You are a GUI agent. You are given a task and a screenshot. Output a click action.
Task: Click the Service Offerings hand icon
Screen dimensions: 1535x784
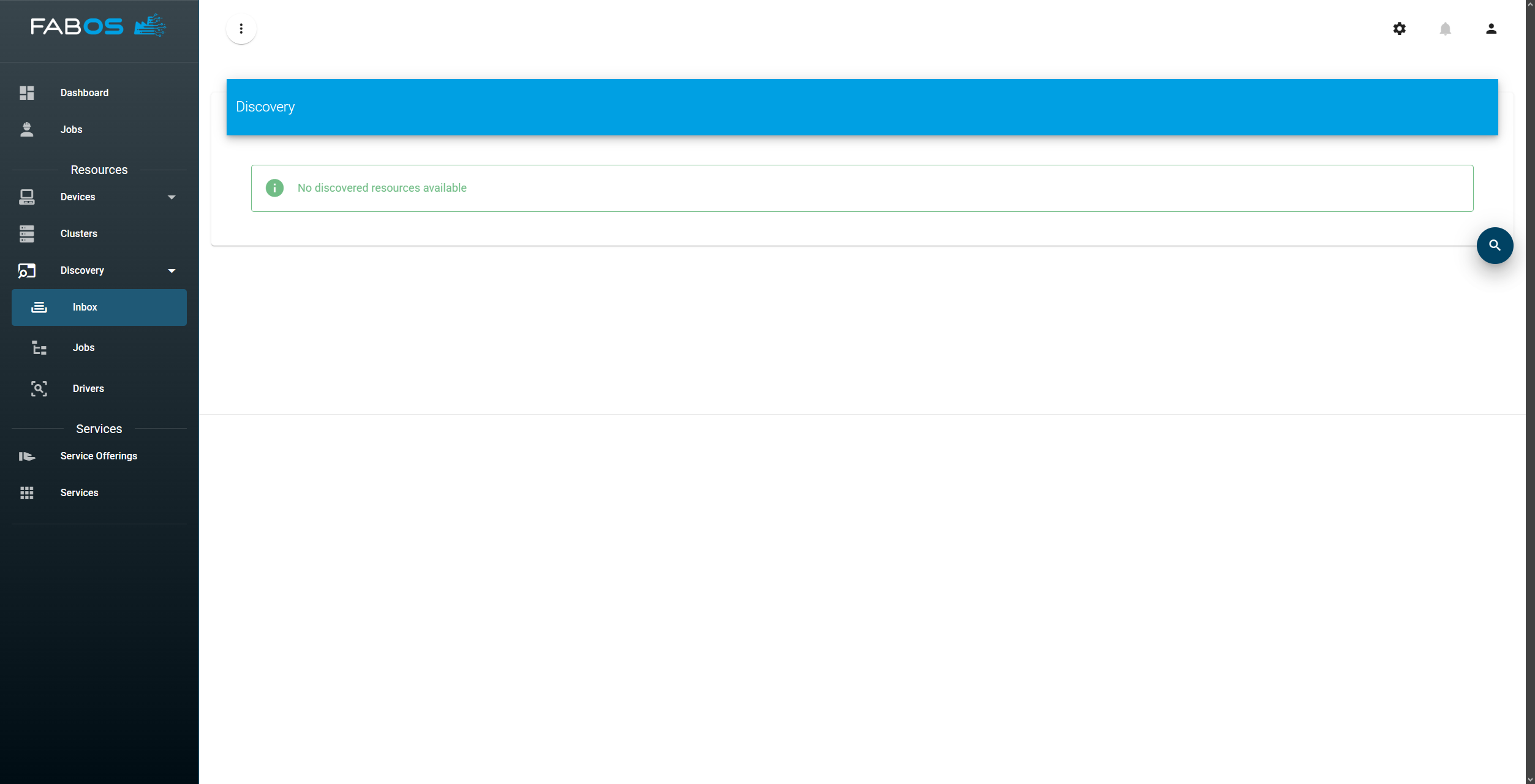[x=27, y=456]
